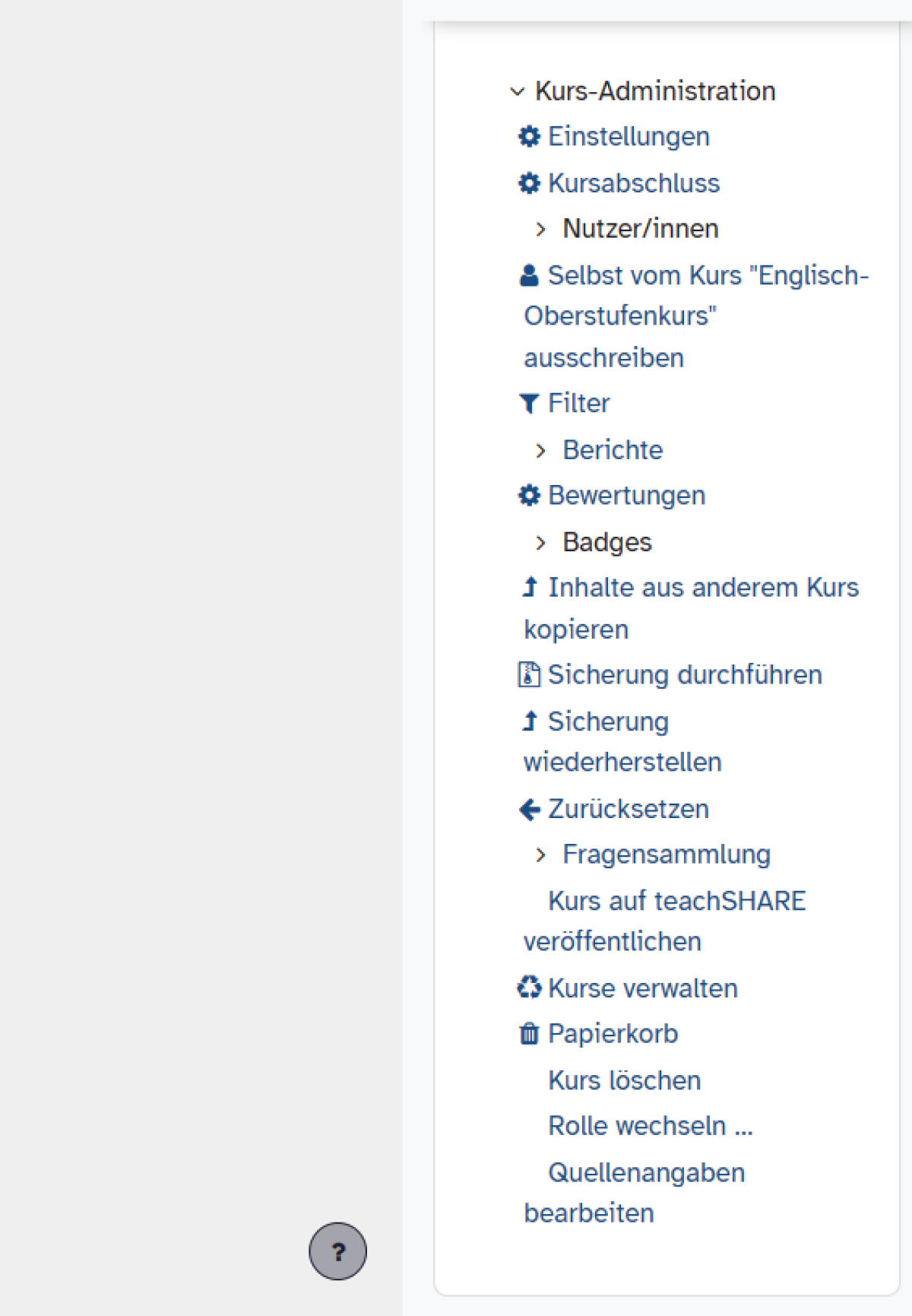The height and width of the screenshot is (1316, 912).
Task: Collapse the Kurs-Administration section
Action: 517,92
